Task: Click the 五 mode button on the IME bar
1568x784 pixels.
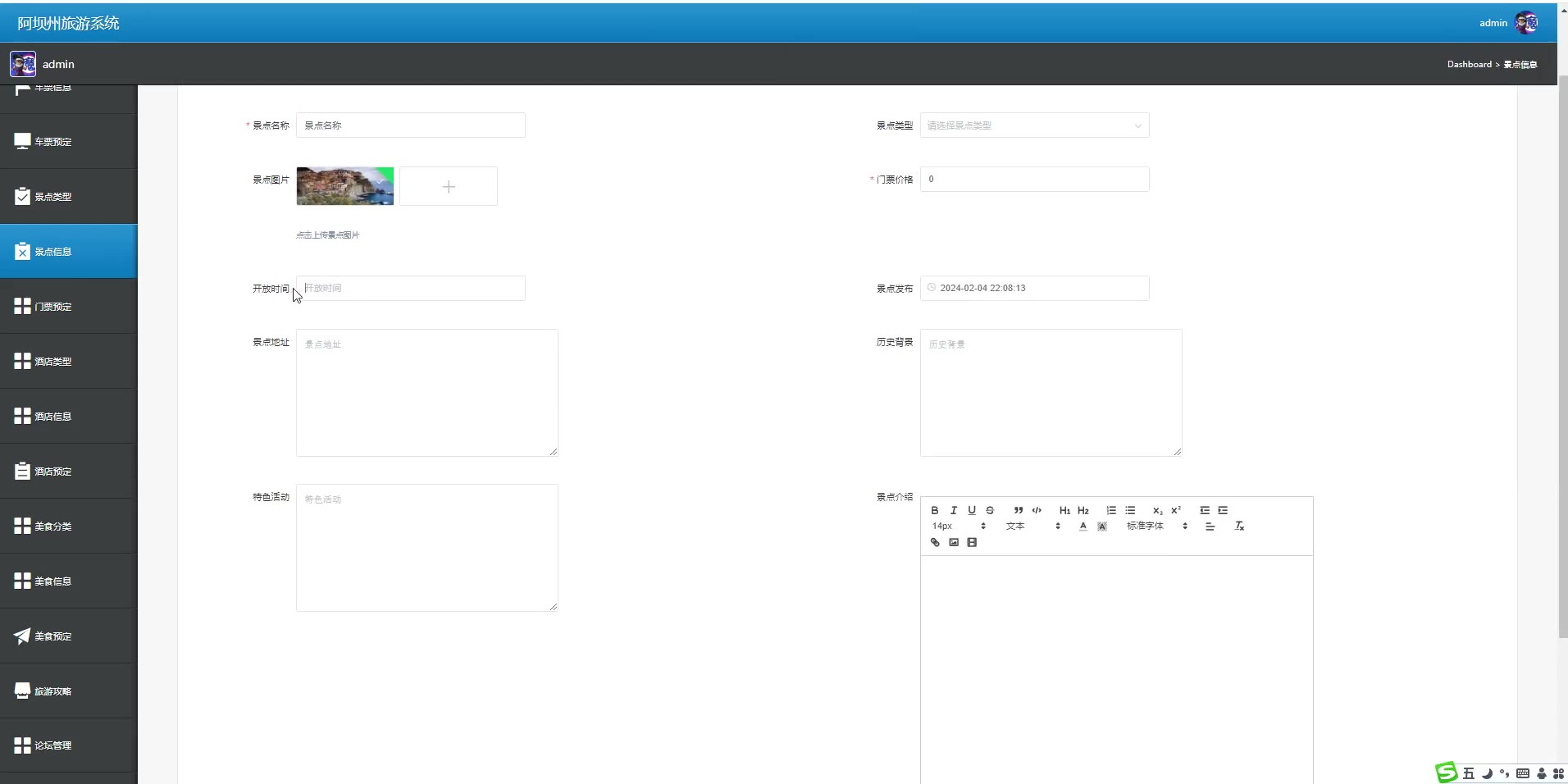Action: [x=1468, y=773]
